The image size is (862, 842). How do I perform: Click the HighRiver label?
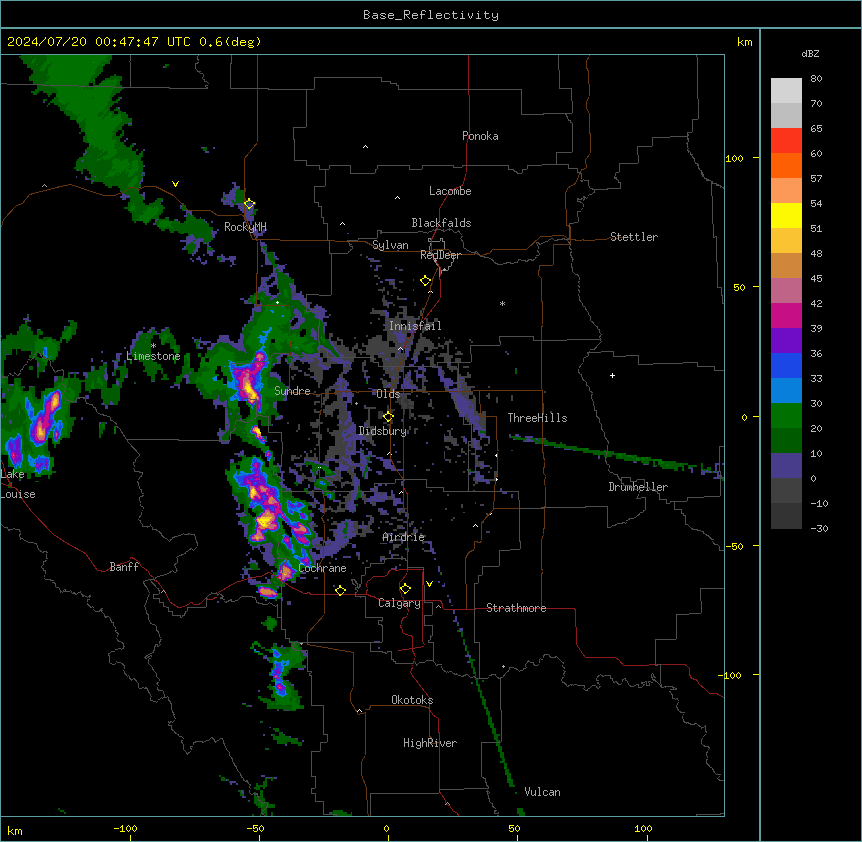[x=430, y=743]
